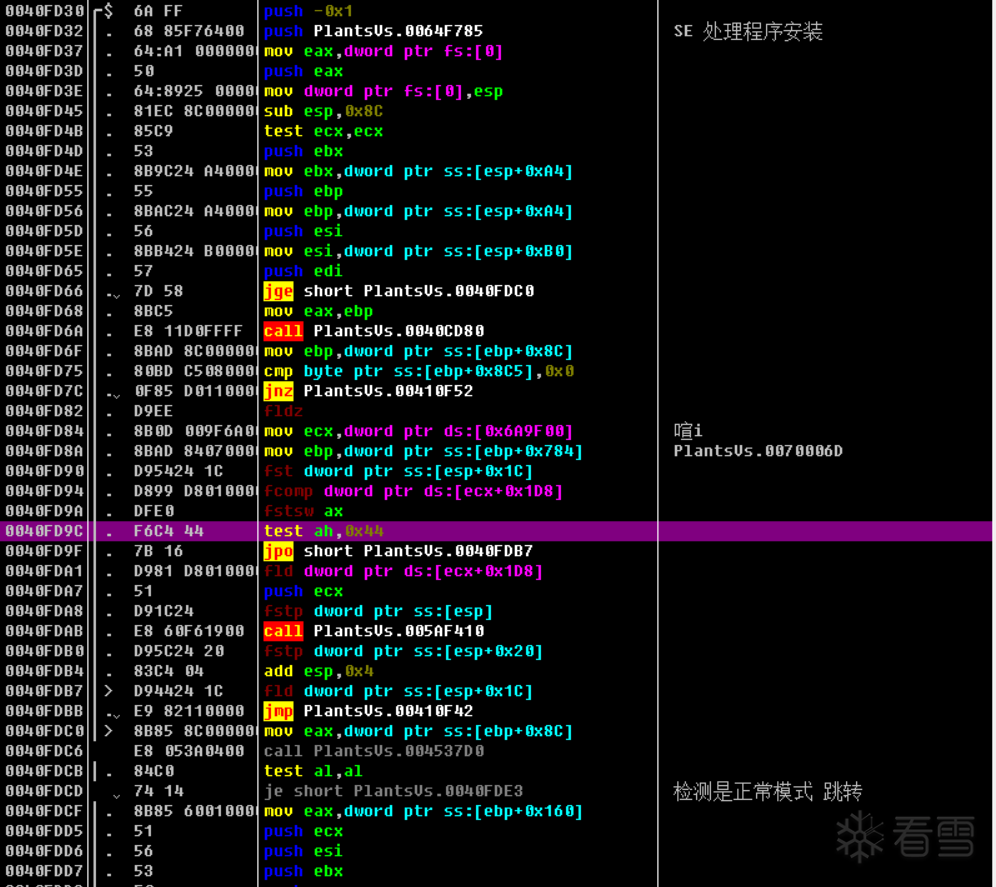The width and height of the screenshot is (996, 887).
Task: Select fld dword ptr ss:[esp+0x1C] line
Action: tap(398, 691)
